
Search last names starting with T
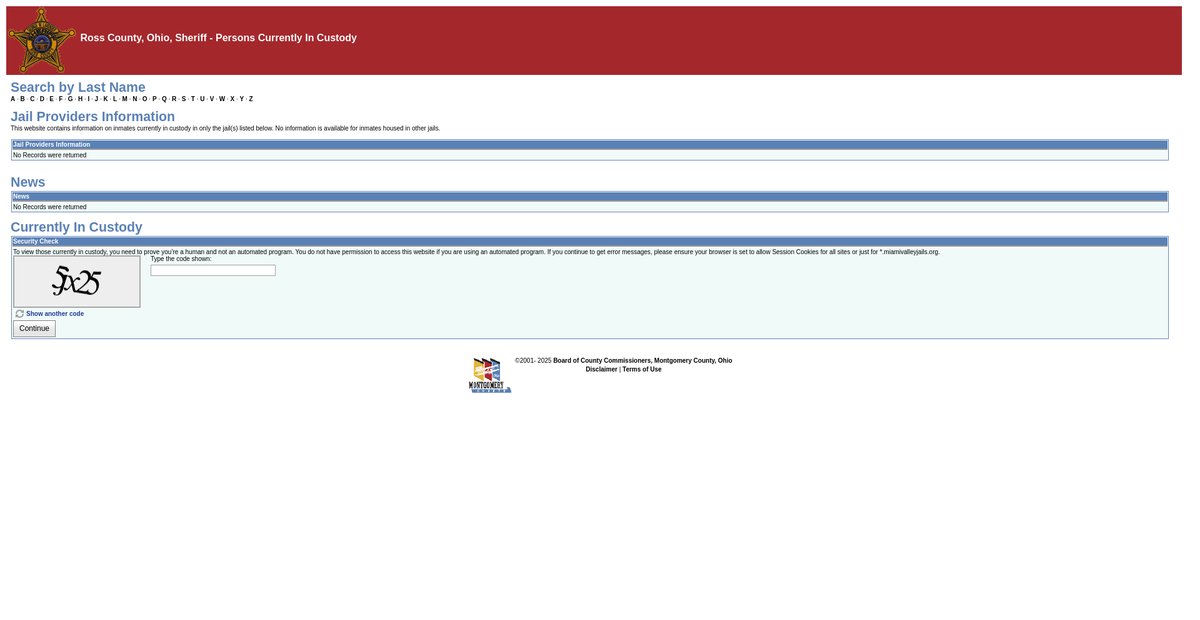pyautogui.click(x=193, y=99)
